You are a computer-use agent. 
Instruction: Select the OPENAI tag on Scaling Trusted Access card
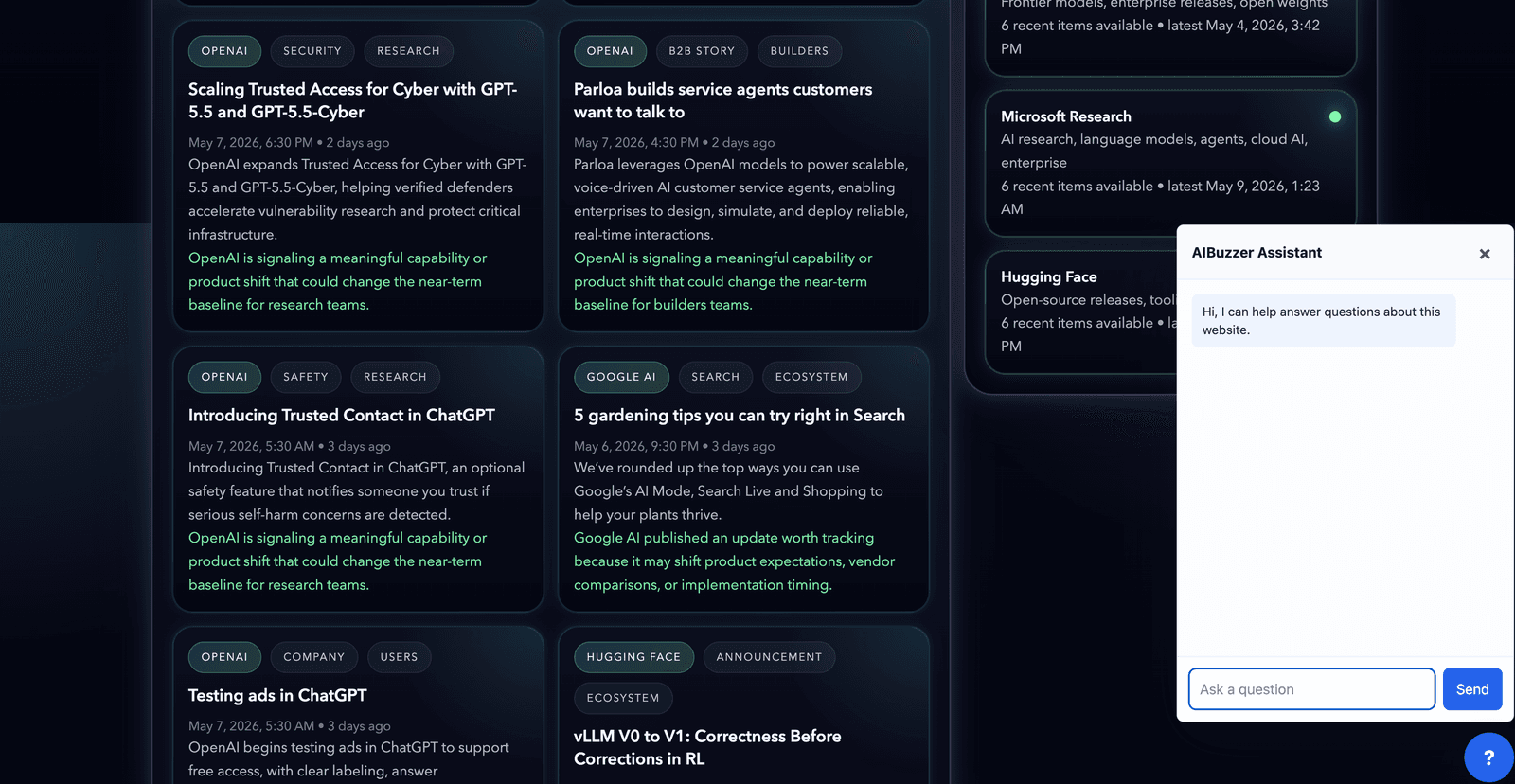point(224,51)
